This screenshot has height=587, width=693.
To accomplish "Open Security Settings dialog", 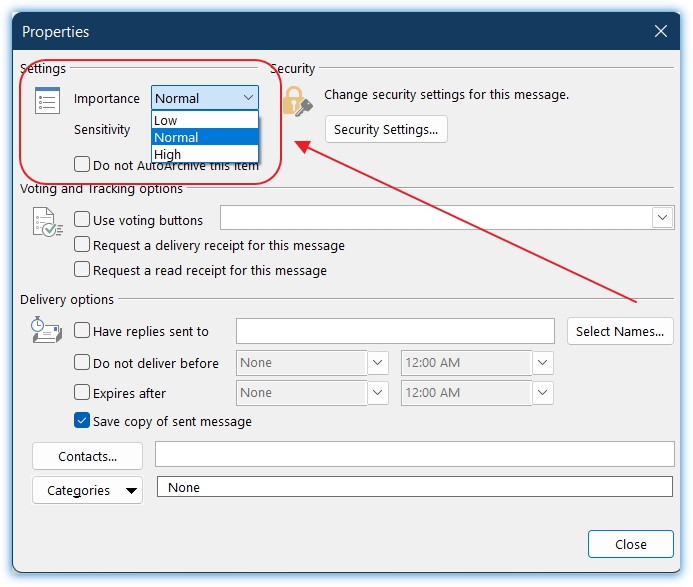I will point(386,130).
